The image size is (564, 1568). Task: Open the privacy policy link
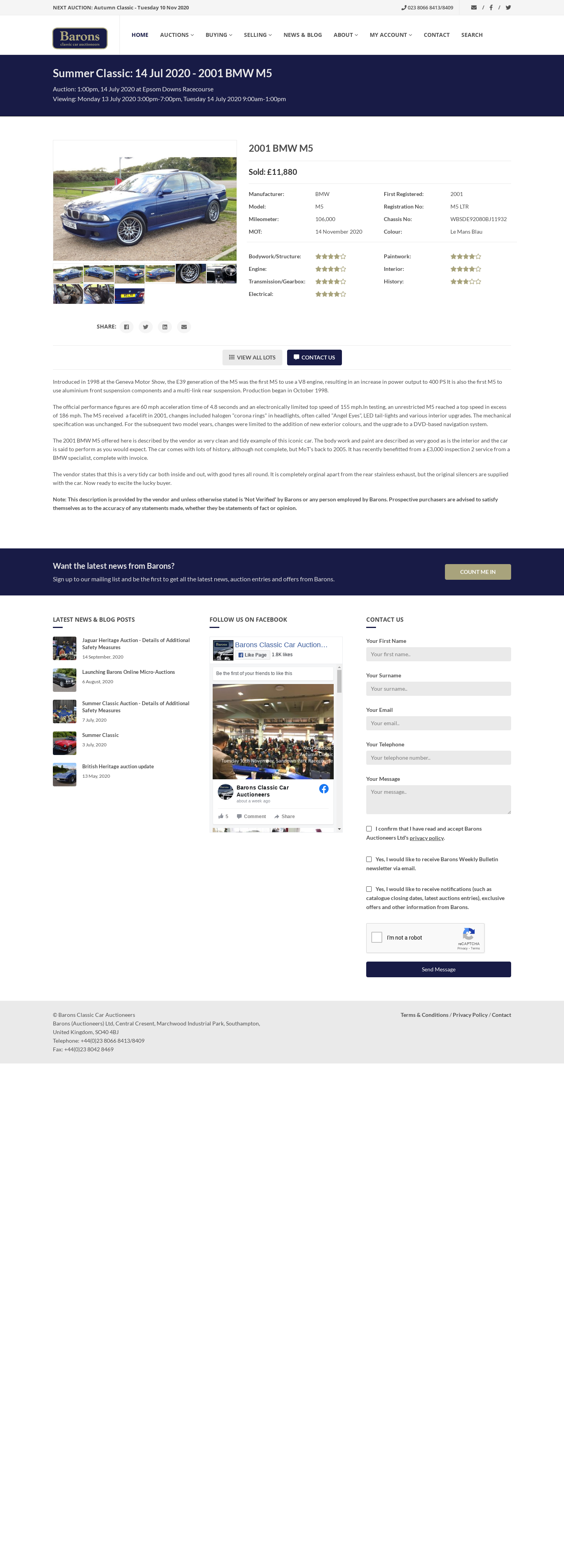(427, 838)
